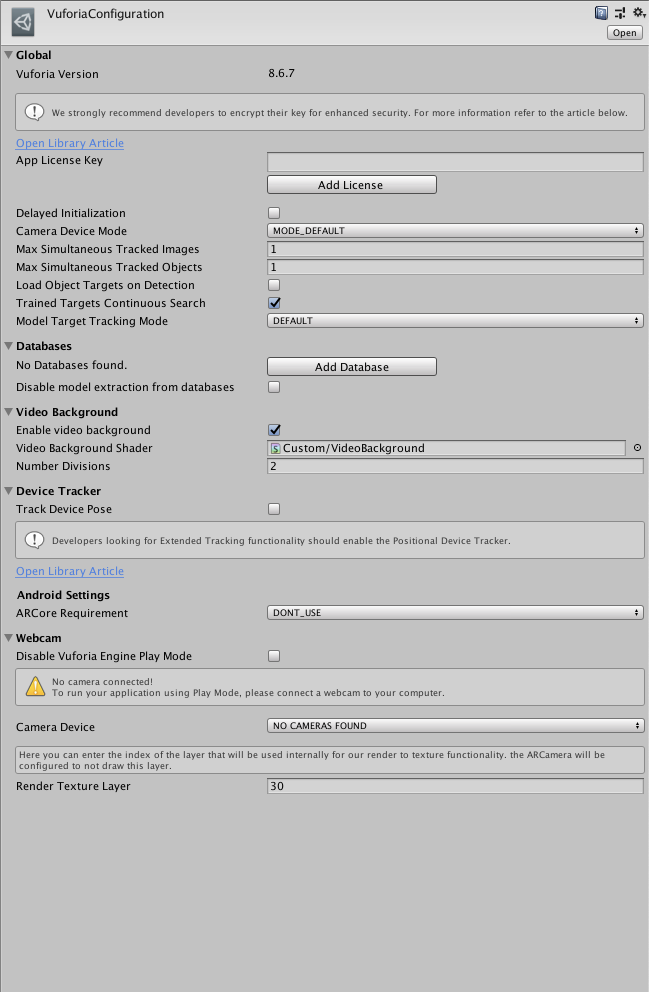
Task: Enable Load Object Targets on Detection
Action: (x=274, y=285)
